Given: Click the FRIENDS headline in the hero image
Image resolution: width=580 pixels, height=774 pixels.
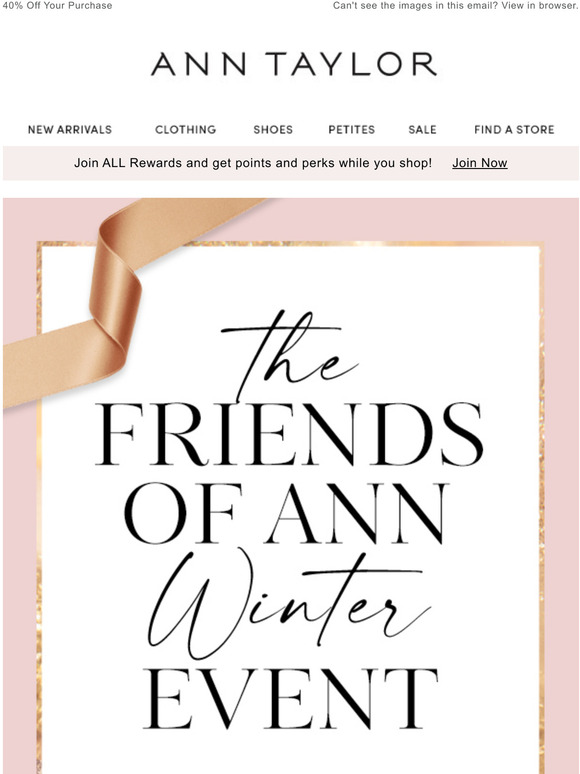Looking at the screenshot, I should 289,434.
